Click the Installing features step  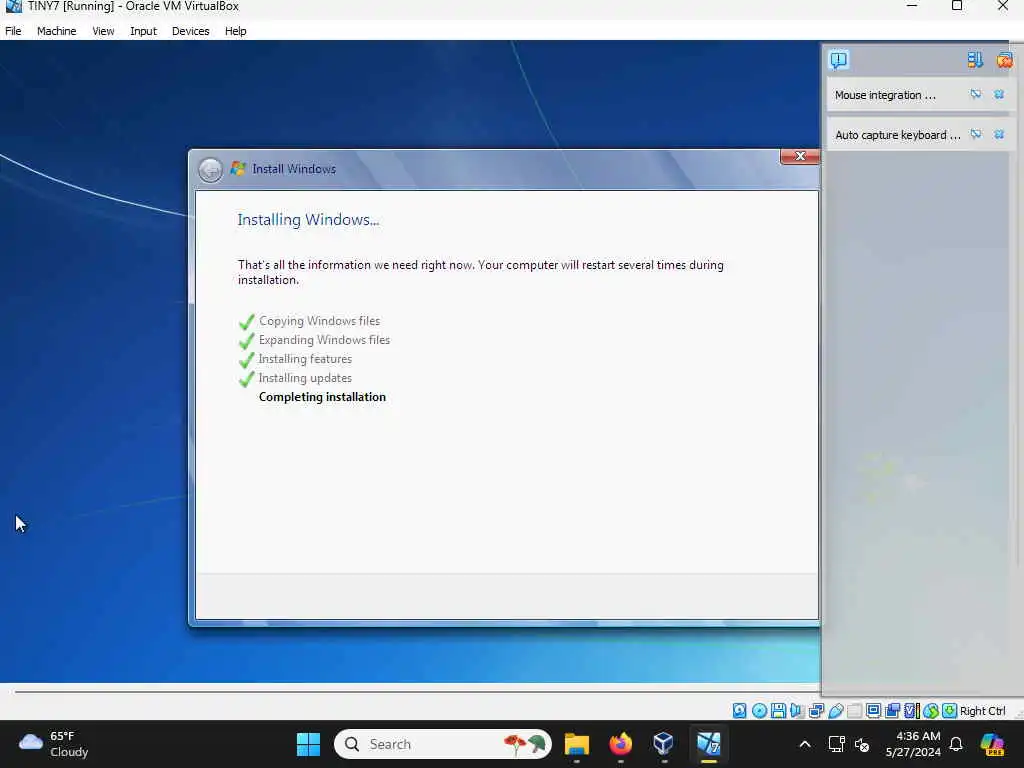click(x=305, y=359)
